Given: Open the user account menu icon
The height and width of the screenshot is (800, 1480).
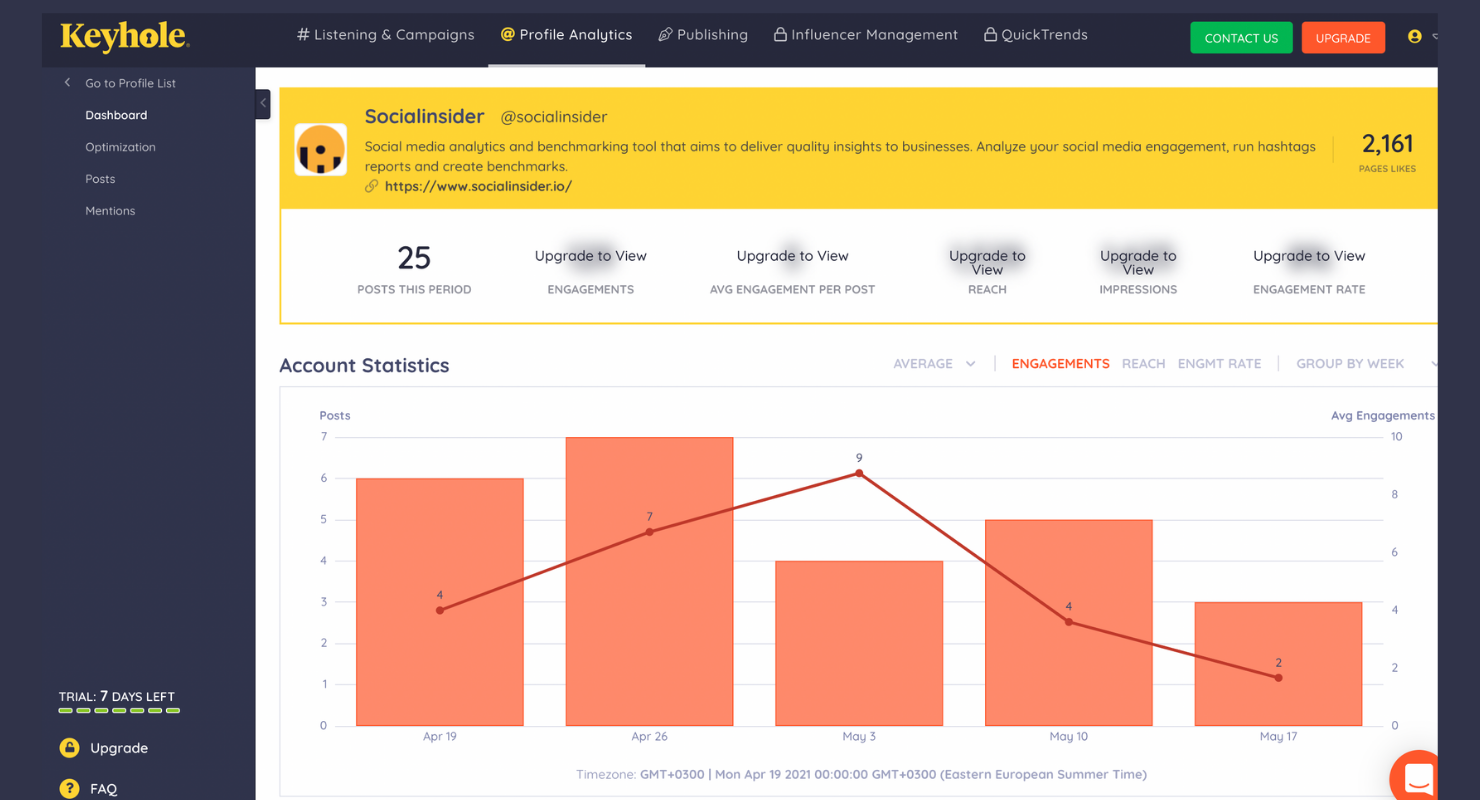Looking at the screenshot, I should click(1414, 36).
